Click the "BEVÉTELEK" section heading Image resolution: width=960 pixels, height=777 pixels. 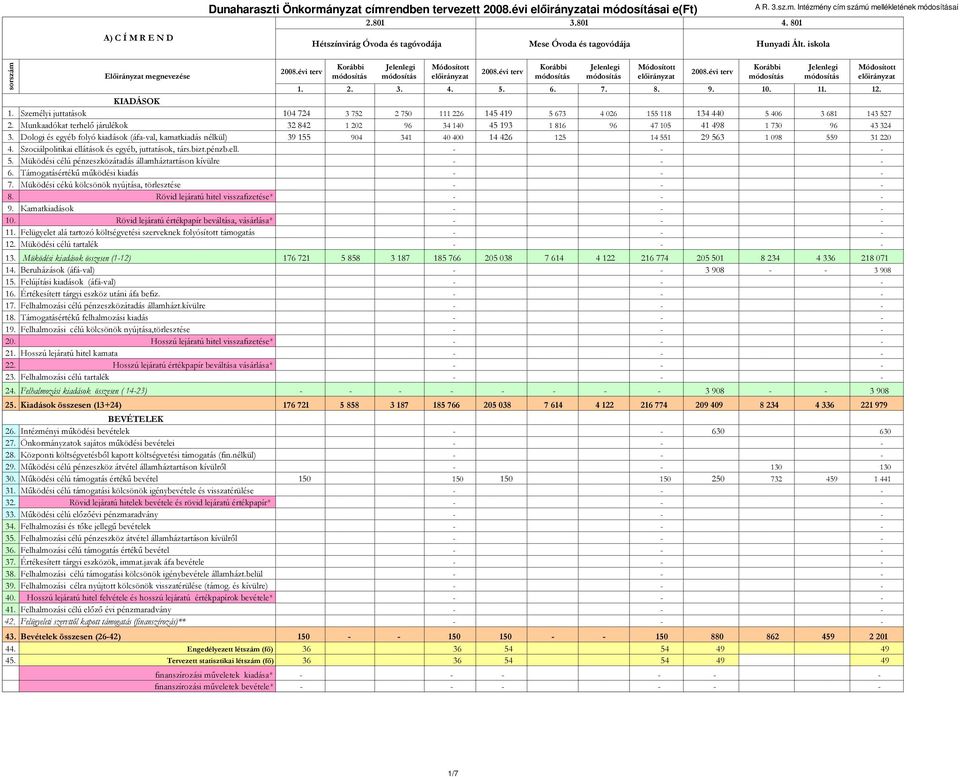[x=136, y=419]
